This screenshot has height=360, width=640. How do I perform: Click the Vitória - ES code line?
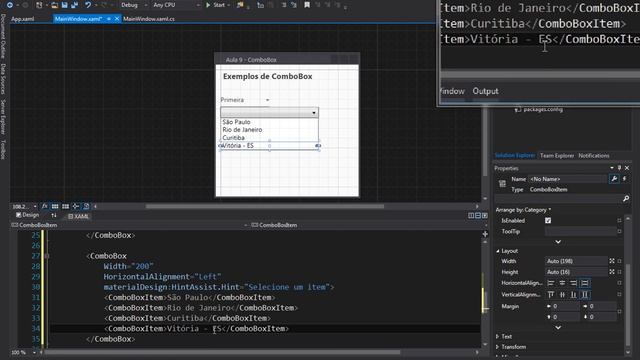tap(197, 329)
